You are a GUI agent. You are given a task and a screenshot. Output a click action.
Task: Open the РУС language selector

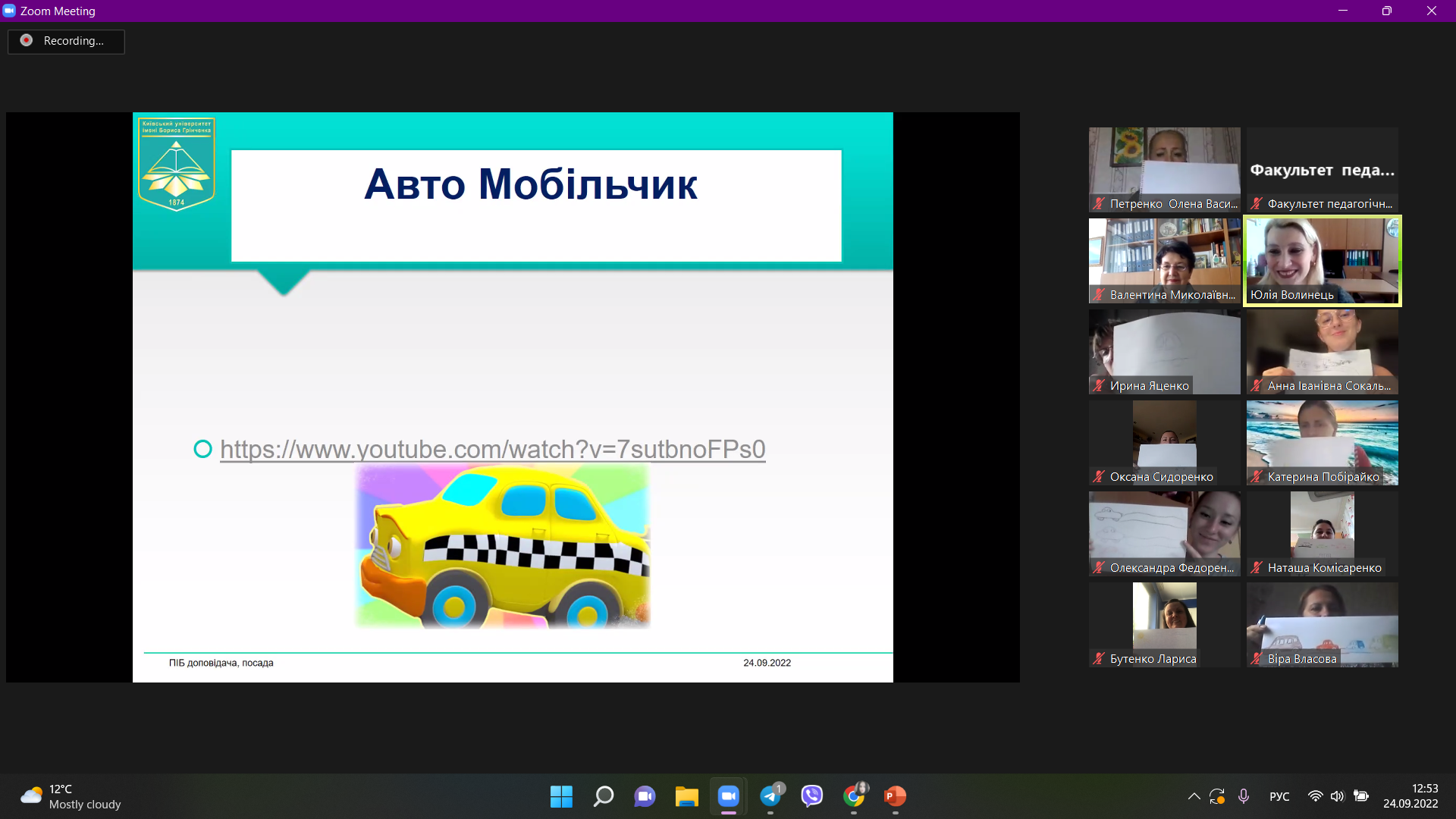(1279, 797)
